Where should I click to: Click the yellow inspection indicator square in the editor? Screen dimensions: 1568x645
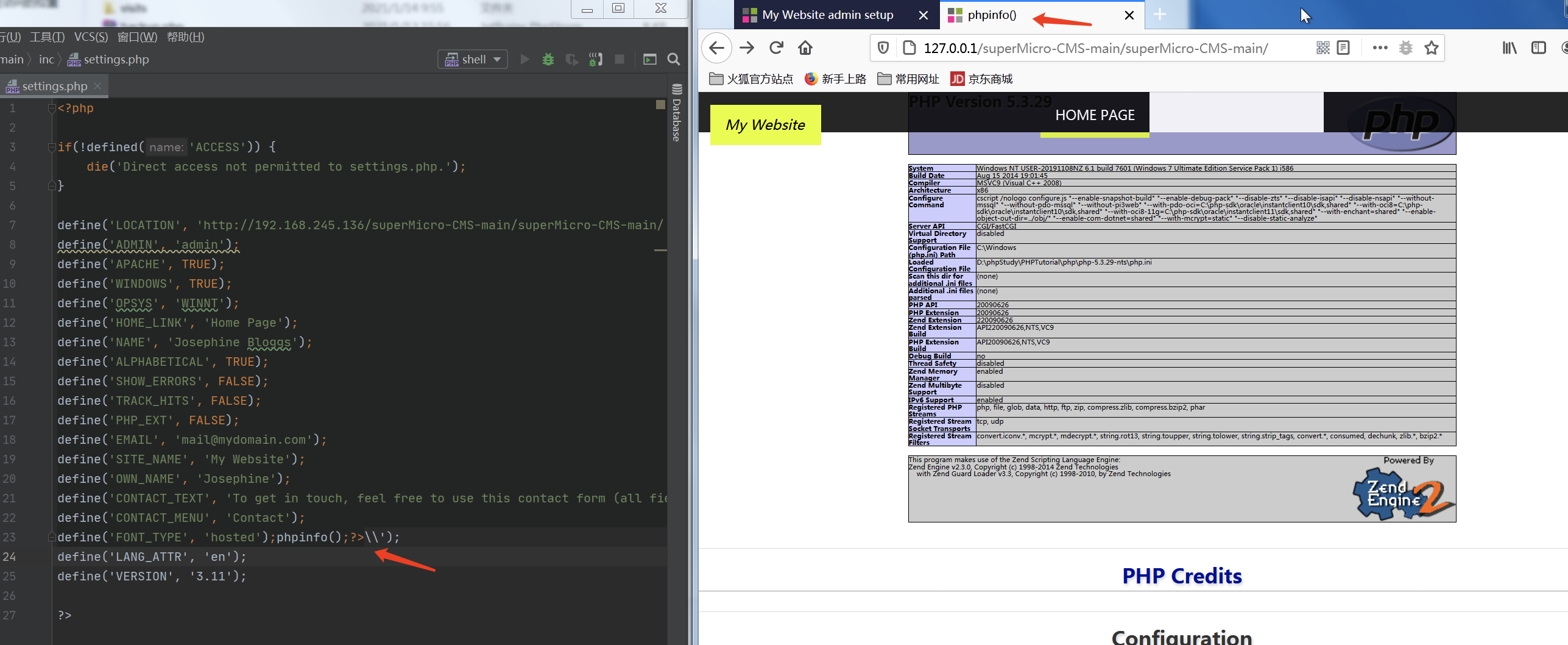[660, 105]
